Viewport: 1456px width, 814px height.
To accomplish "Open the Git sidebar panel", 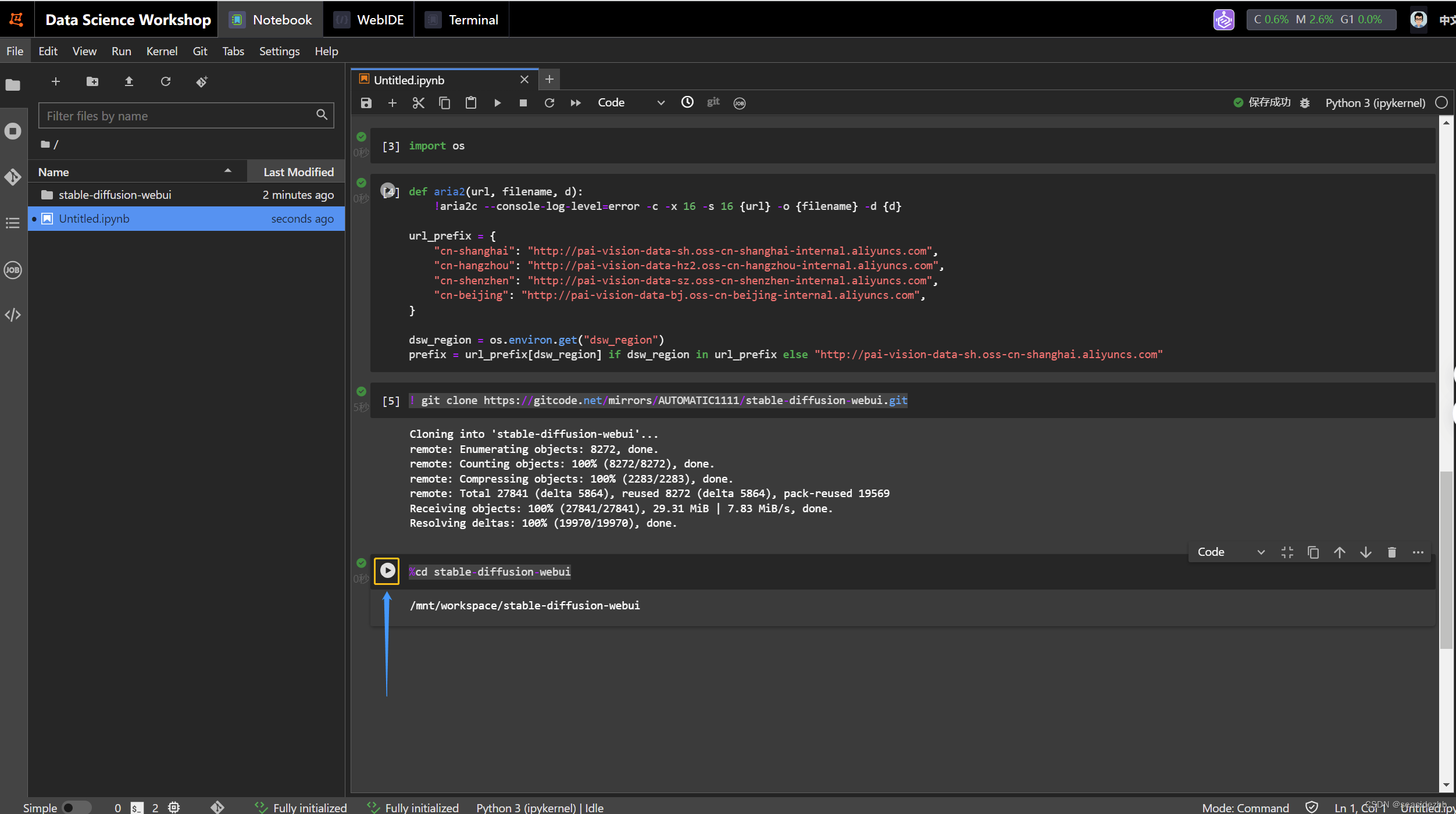I will click(x=13, y=177).
